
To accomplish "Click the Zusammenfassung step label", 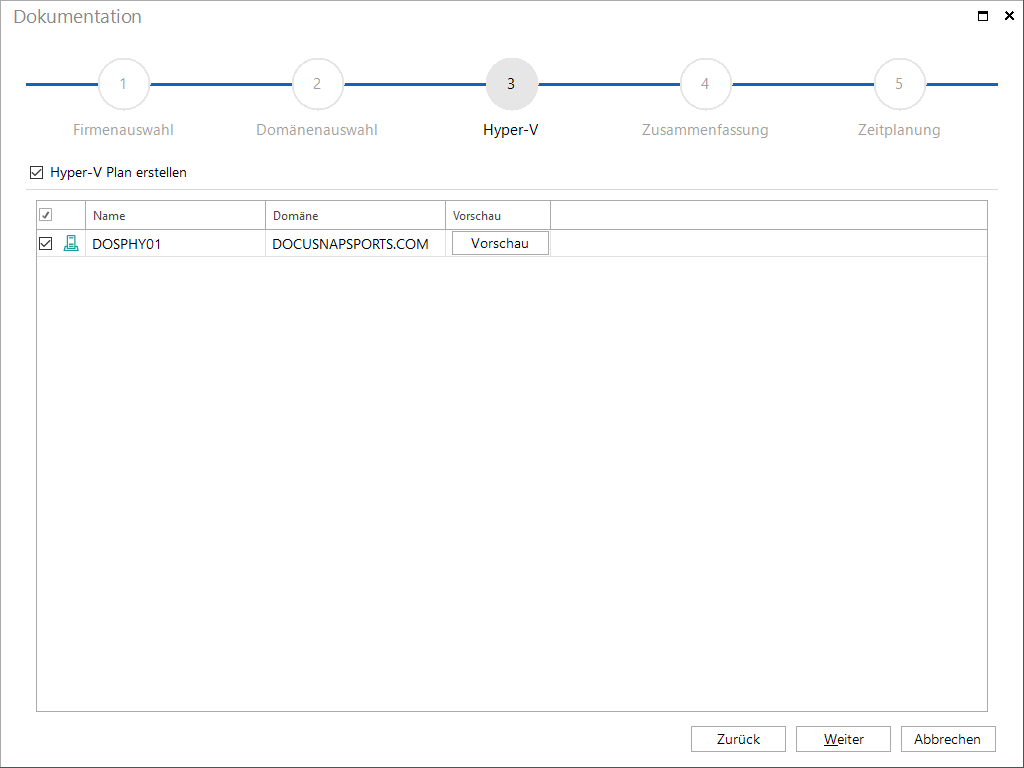I will click(705, 130).
